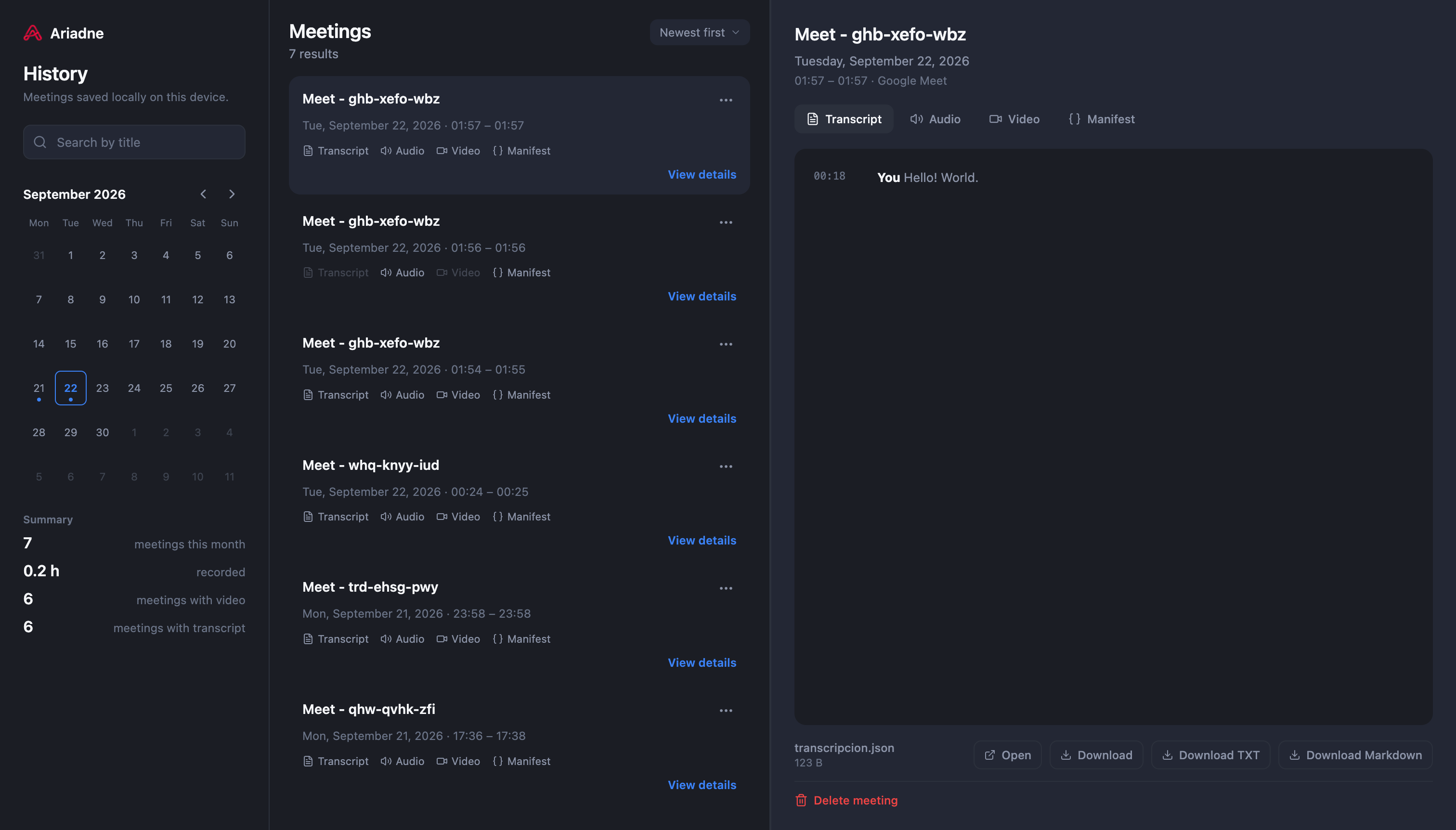
Task: Go to previous month in calendar
Action: [204, 195]
